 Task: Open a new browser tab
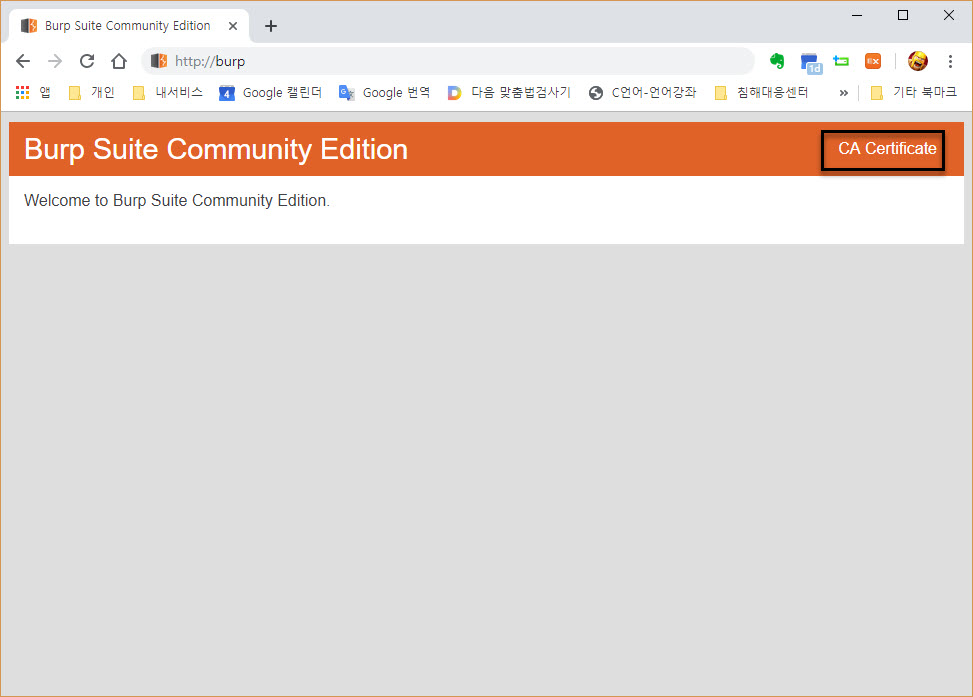[271, 26]
